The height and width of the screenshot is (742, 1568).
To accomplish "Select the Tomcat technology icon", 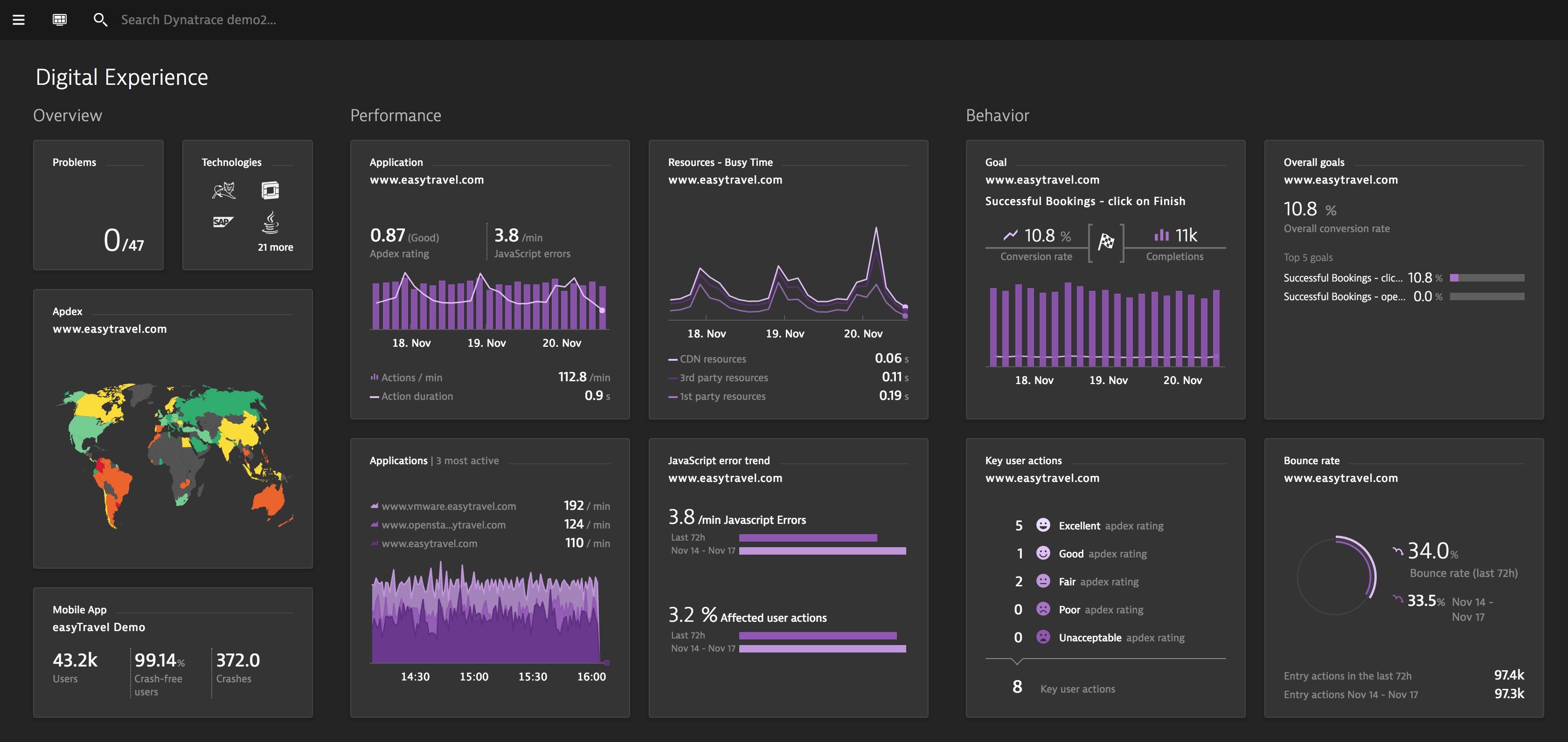I will coord(223,190).
